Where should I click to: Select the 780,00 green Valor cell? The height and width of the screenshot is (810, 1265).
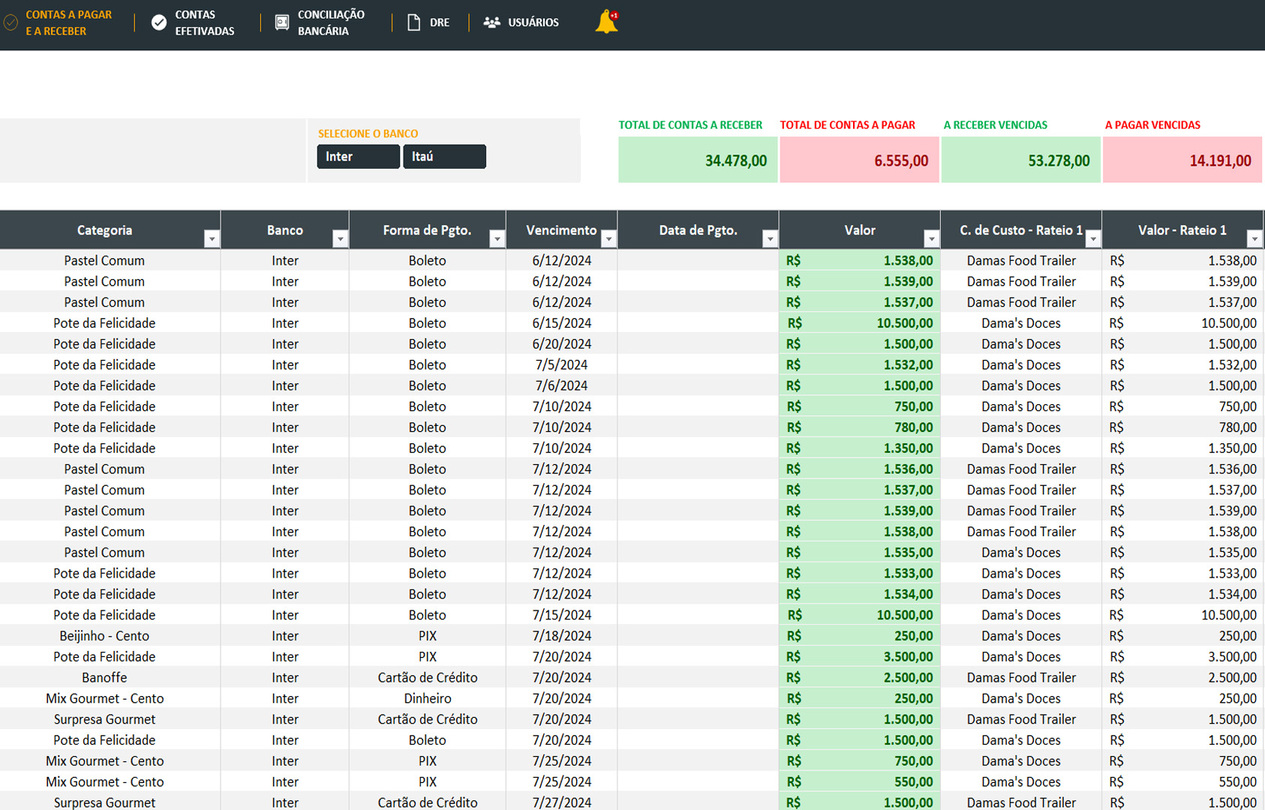pyautogui.click(x=859, y=427)
